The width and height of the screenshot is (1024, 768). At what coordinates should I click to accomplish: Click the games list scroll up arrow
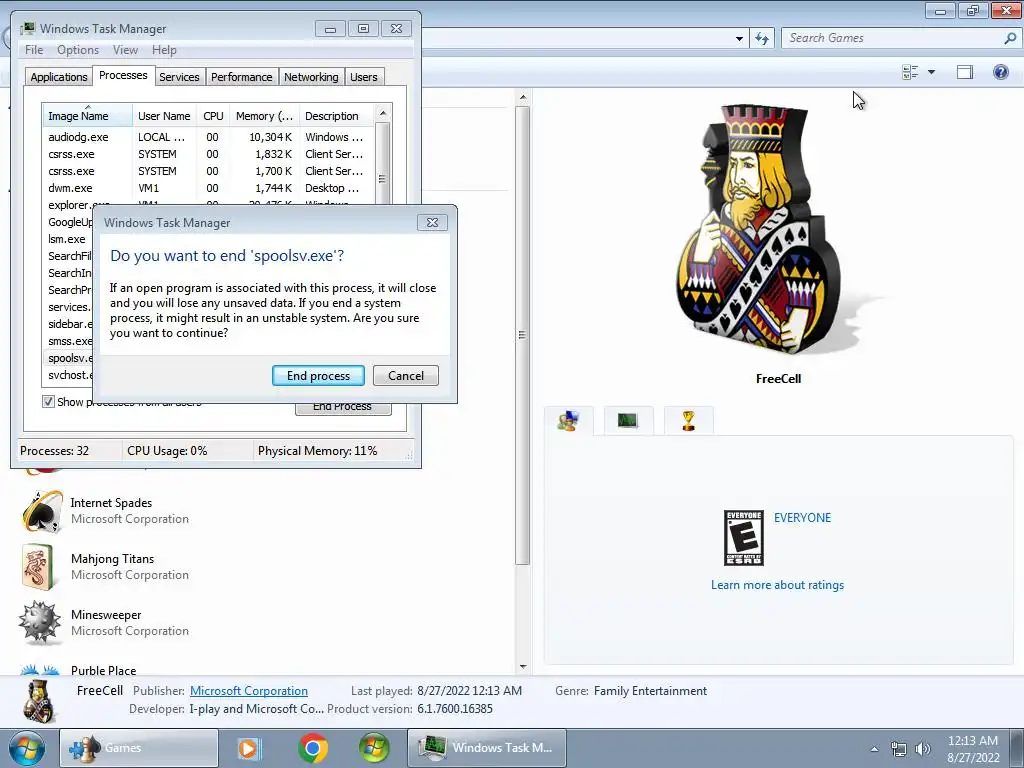[x=522, y=97]
